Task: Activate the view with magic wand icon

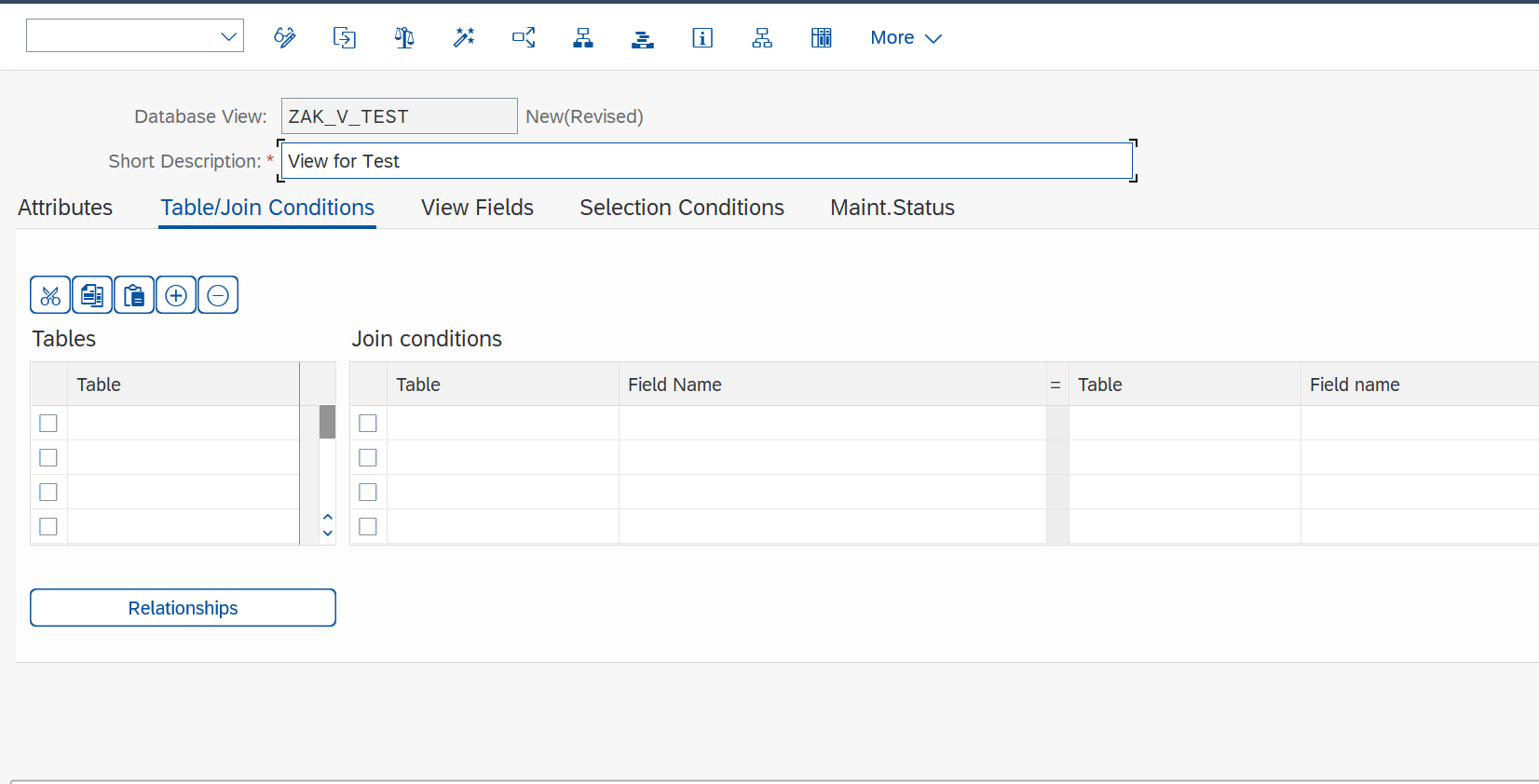Action: (x=464, y=37)
